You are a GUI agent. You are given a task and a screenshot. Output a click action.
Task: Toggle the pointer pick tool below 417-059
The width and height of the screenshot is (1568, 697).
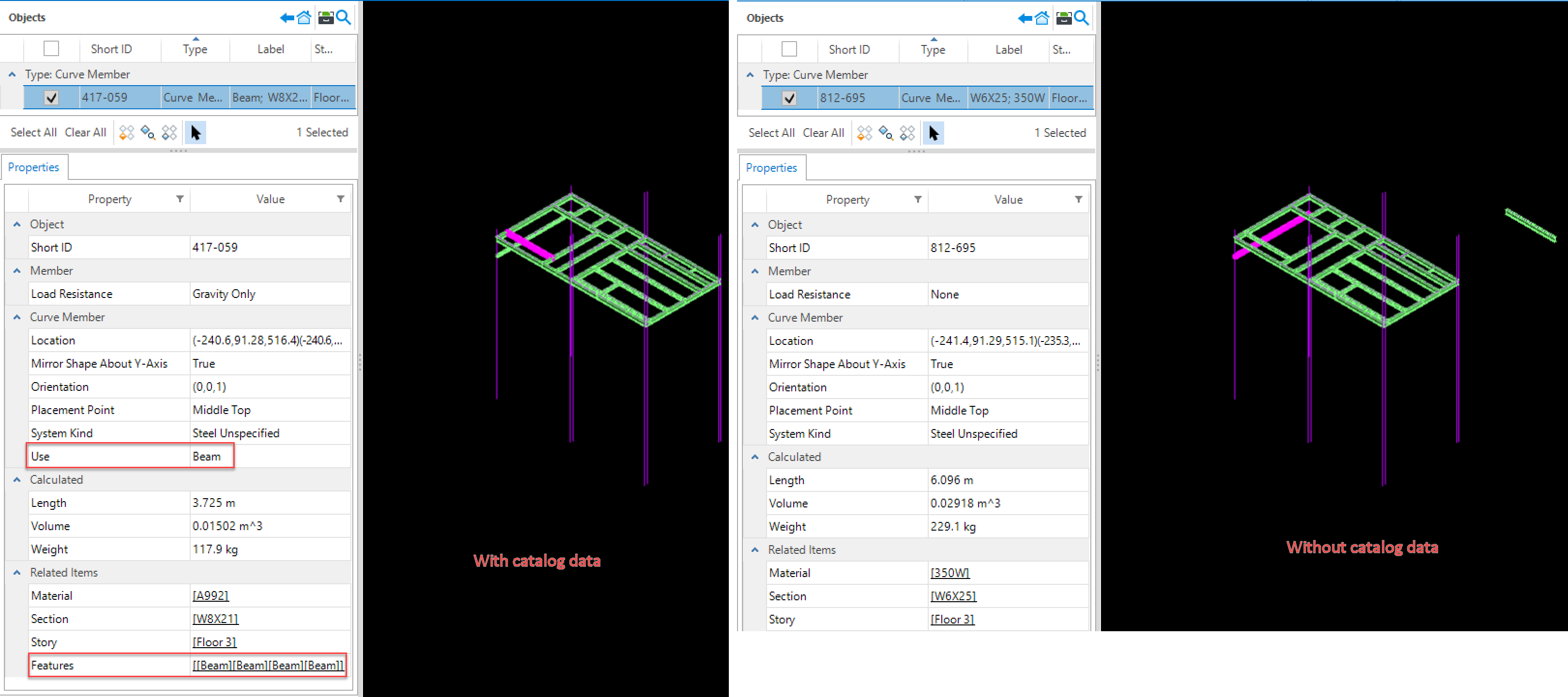pos(196,133)
